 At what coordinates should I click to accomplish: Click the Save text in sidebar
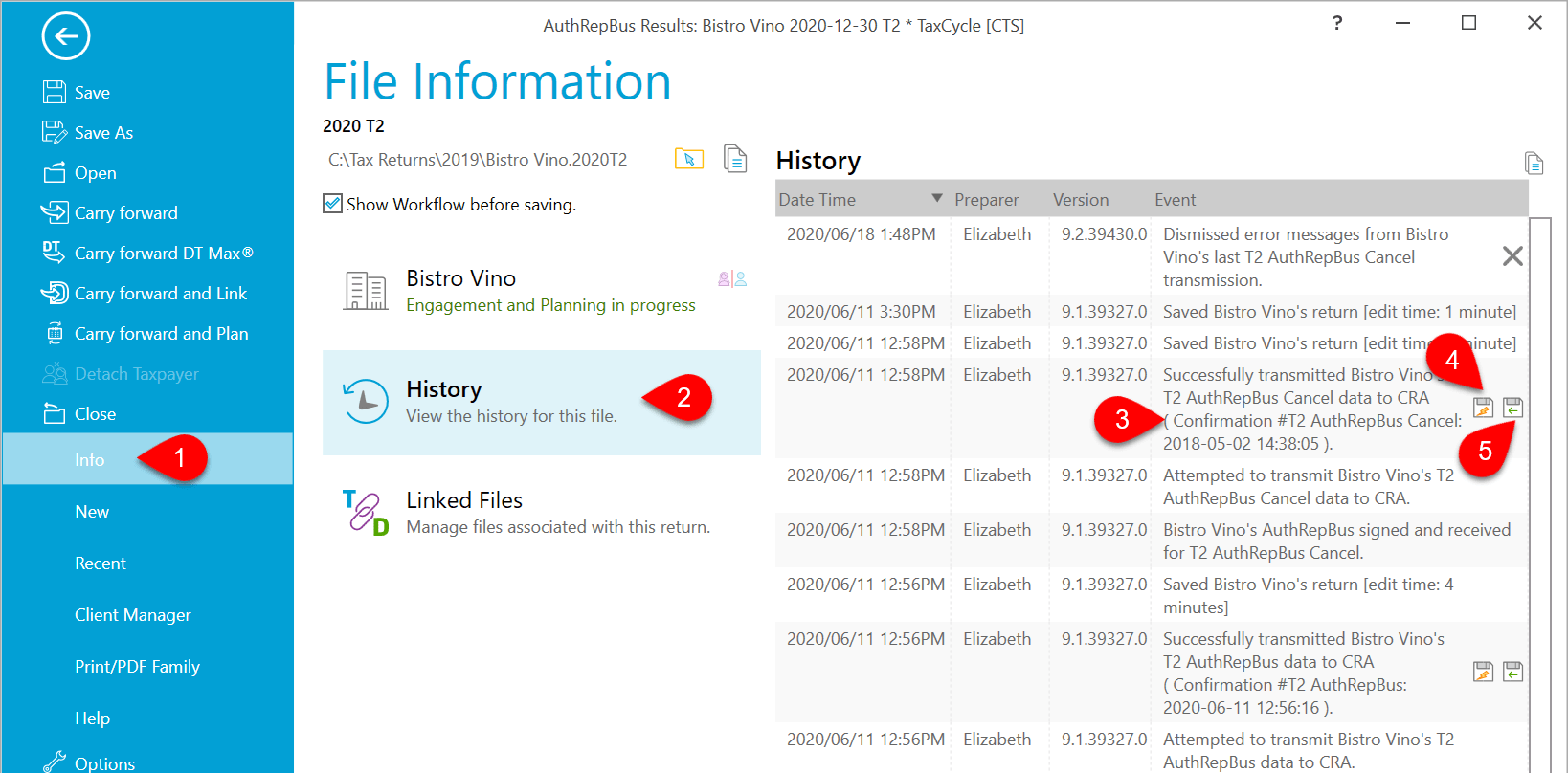(x=92, y=93)
